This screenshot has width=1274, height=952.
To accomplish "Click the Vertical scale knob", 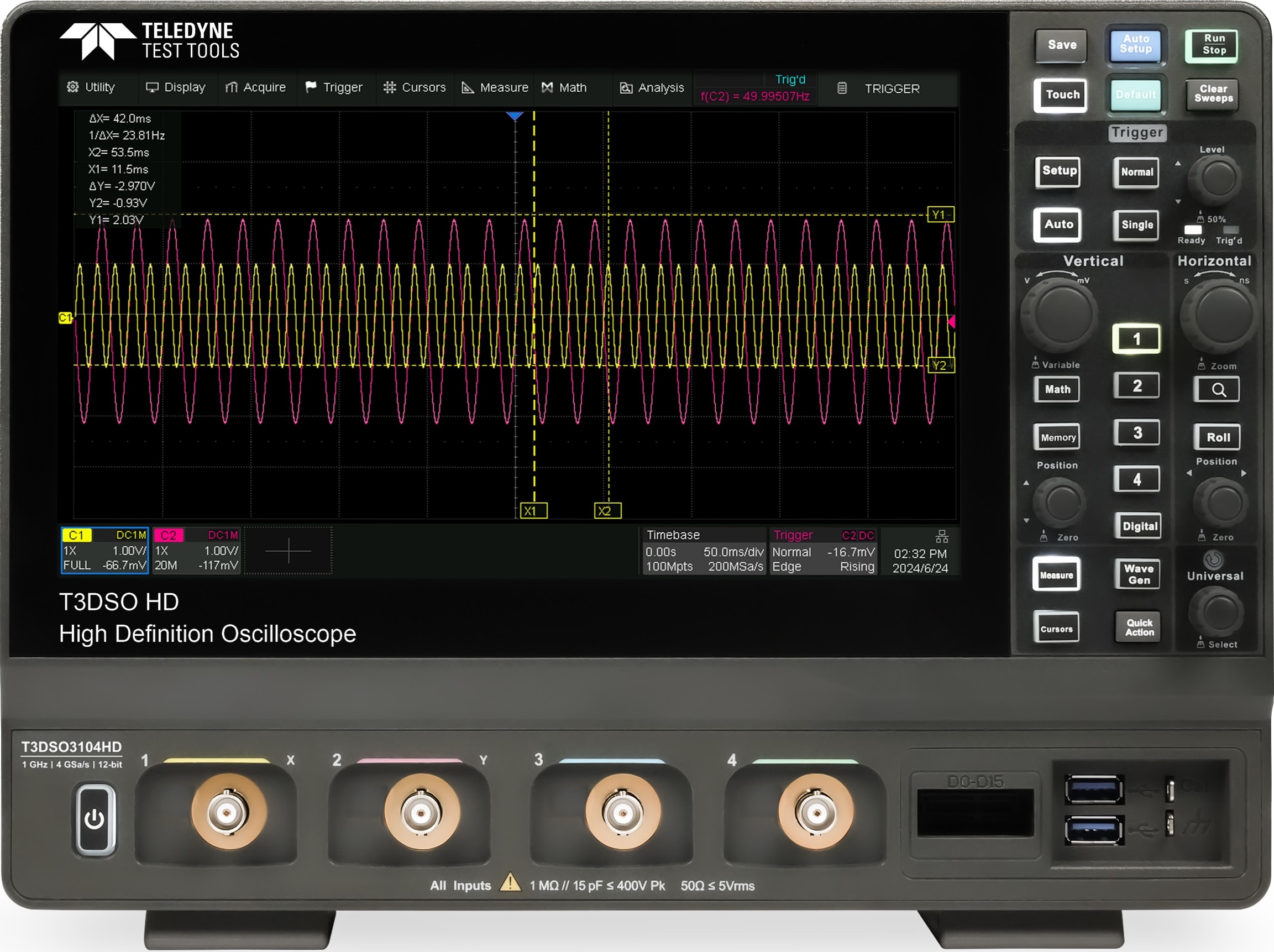I will click(x=1058, y=315).
